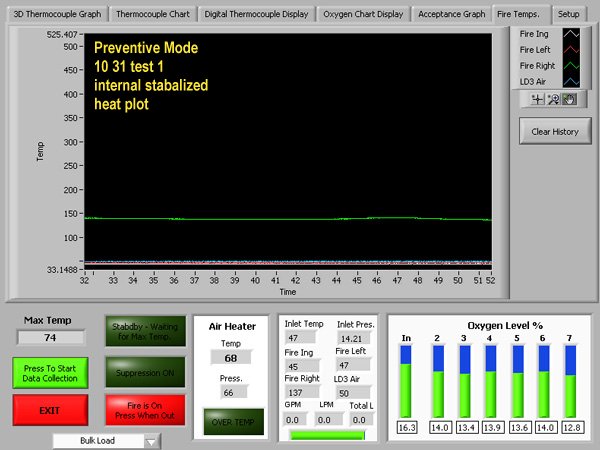The height and width of the screenshot is (450, 600).
Task: Click the oxygen value box showing 16.3
Action: coord(407,427)
